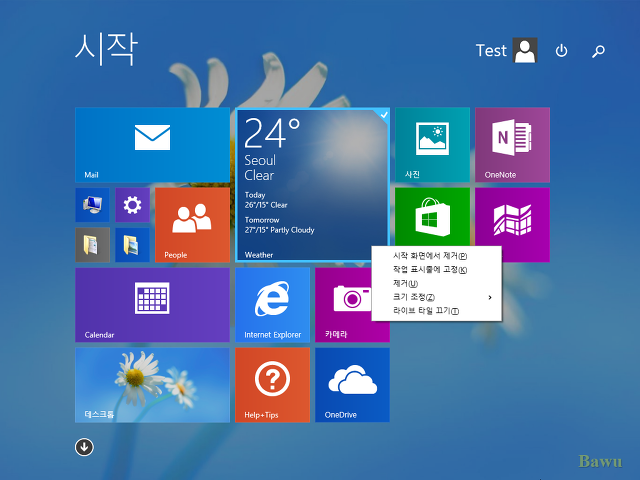
Task: Select 시작 화면에서 제거(P) menu item
Action: pos(436,256)
